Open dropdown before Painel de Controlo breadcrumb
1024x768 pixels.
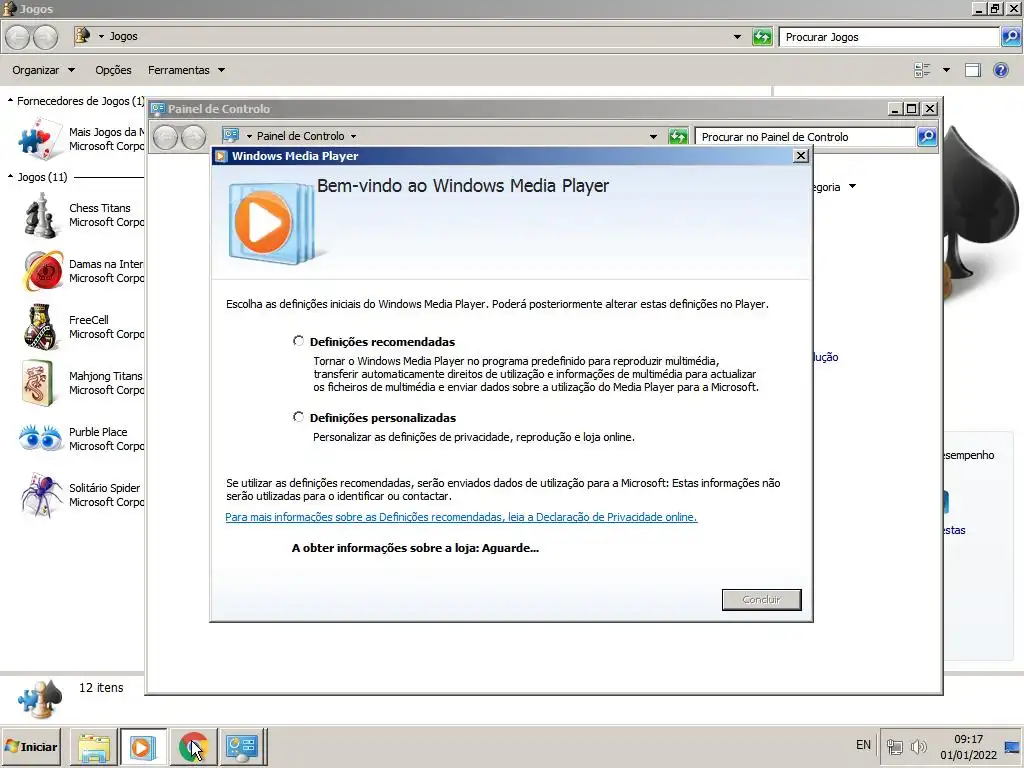(249, 136)
